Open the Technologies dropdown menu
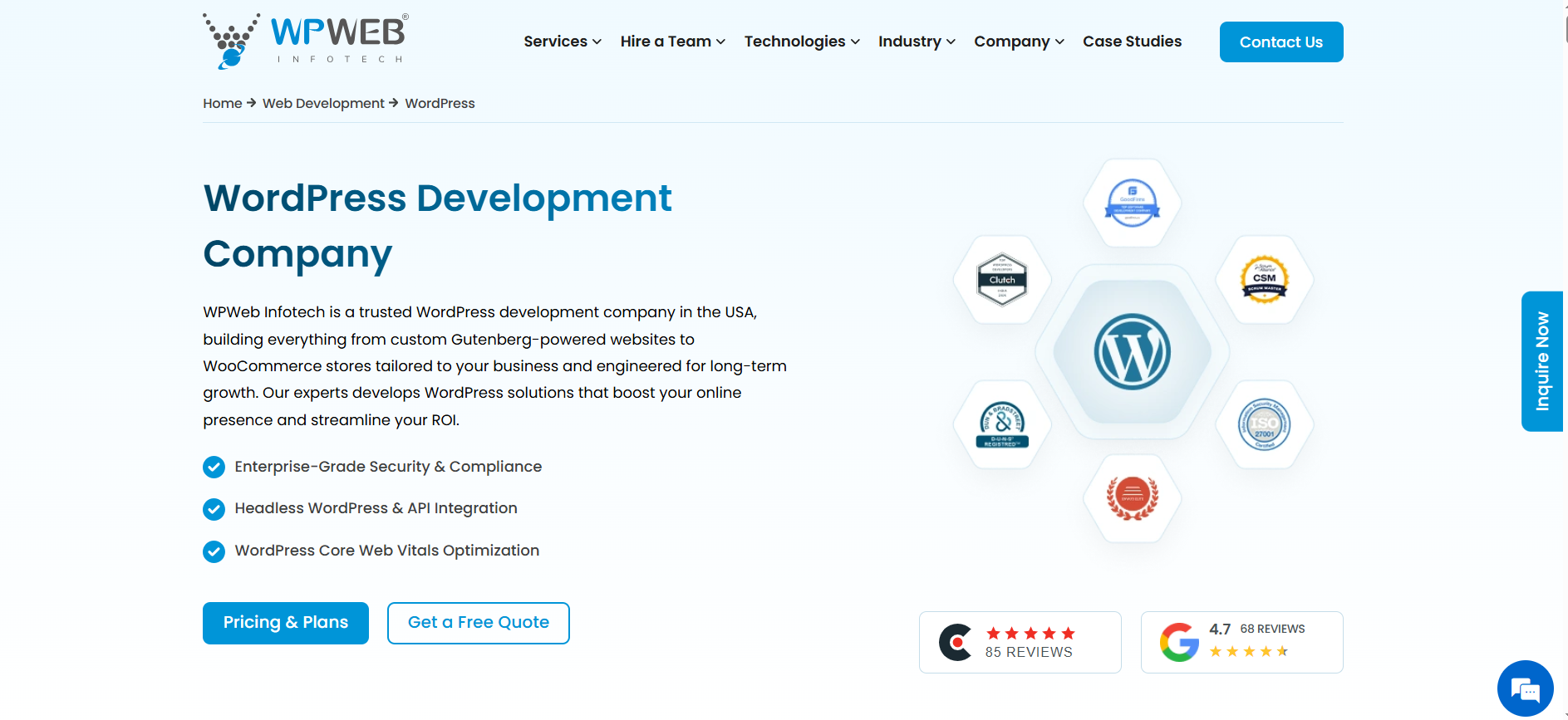This screenshot has width=1568, height=720. 802,42
